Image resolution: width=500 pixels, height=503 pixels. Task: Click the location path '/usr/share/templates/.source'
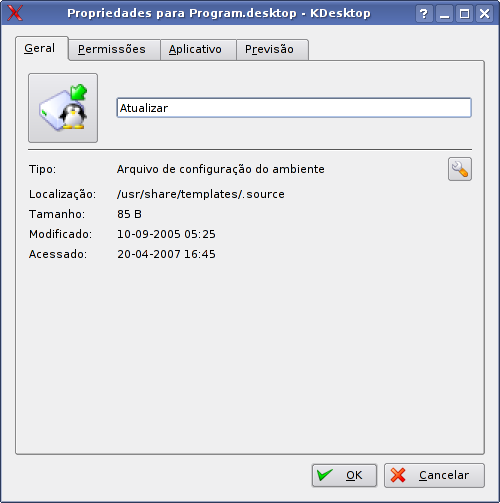coord(201,194)
